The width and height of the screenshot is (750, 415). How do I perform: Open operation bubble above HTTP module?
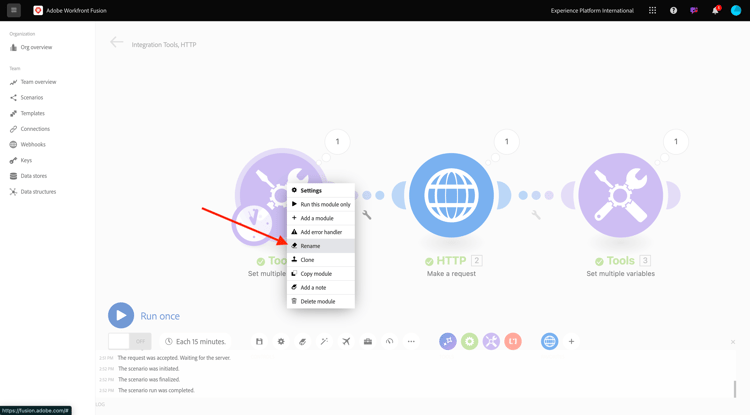[507, 142]
